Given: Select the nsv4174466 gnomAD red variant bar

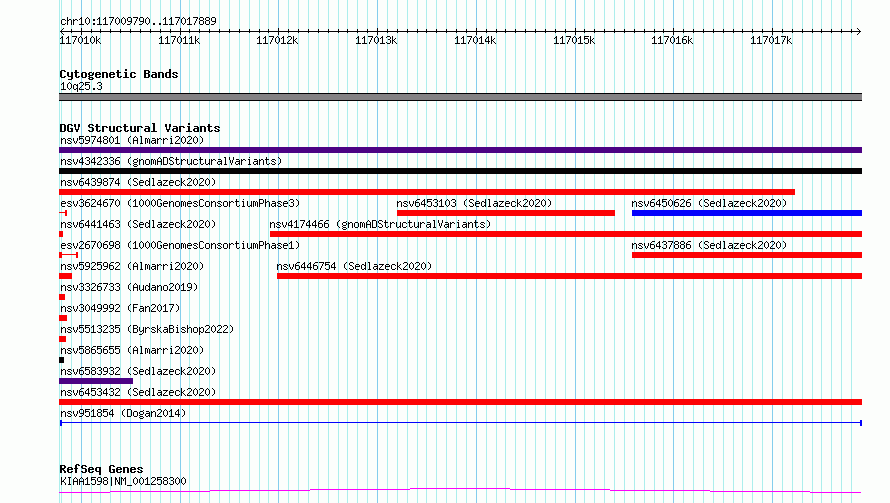Looking at the screenshot, I should [566, 234].
